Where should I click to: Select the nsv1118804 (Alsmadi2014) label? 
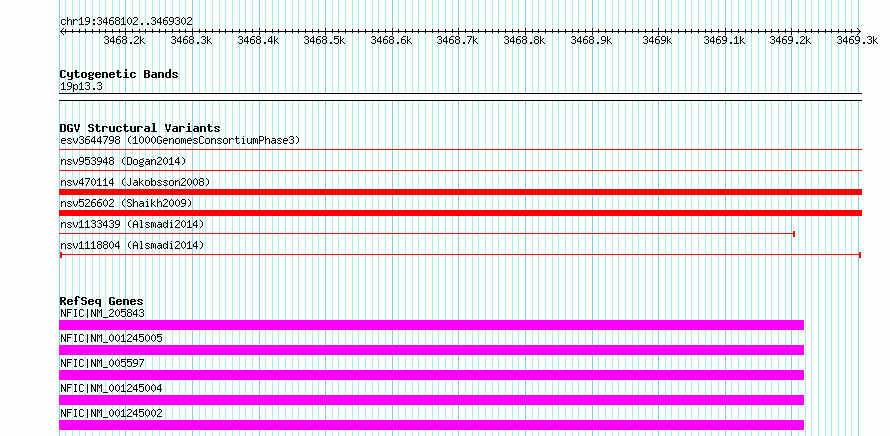[x=132, y=245]
